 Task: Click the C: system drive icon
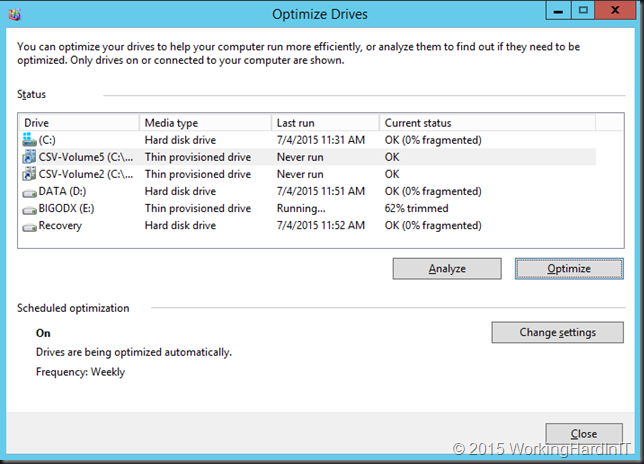[29, 140]
